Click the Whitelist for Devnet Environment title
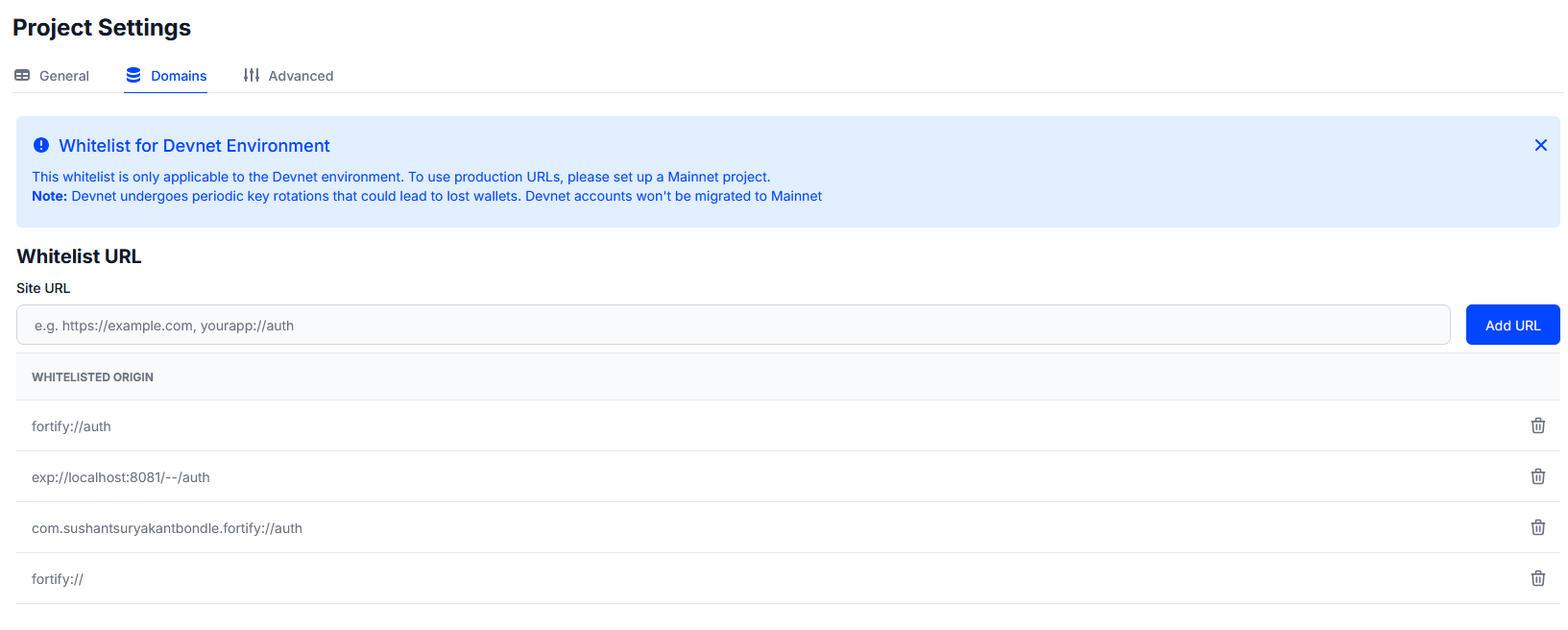Image resolution: width=1568 pixels, height=630 pixels. click(x=194, y=146)
